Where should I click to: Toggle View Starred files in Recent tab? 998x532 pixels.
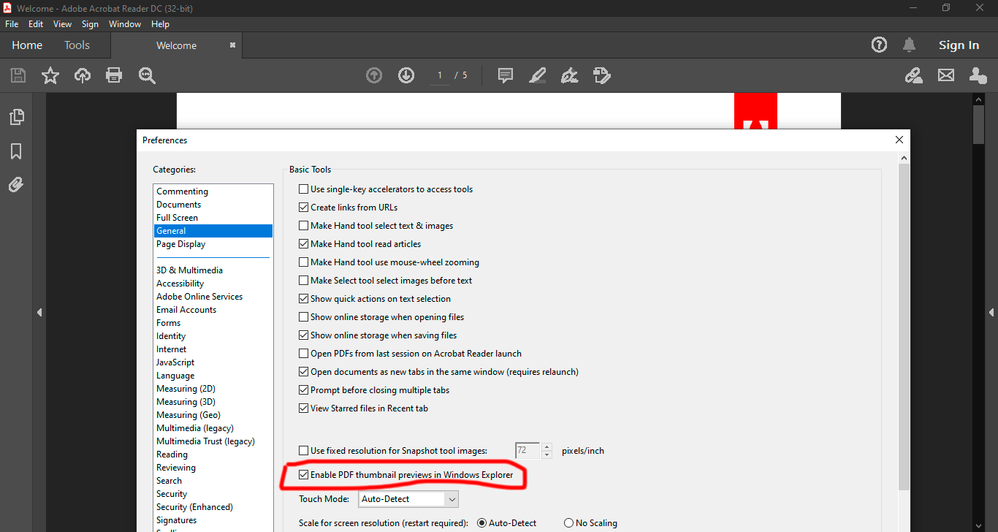click(x=304, y=409)
